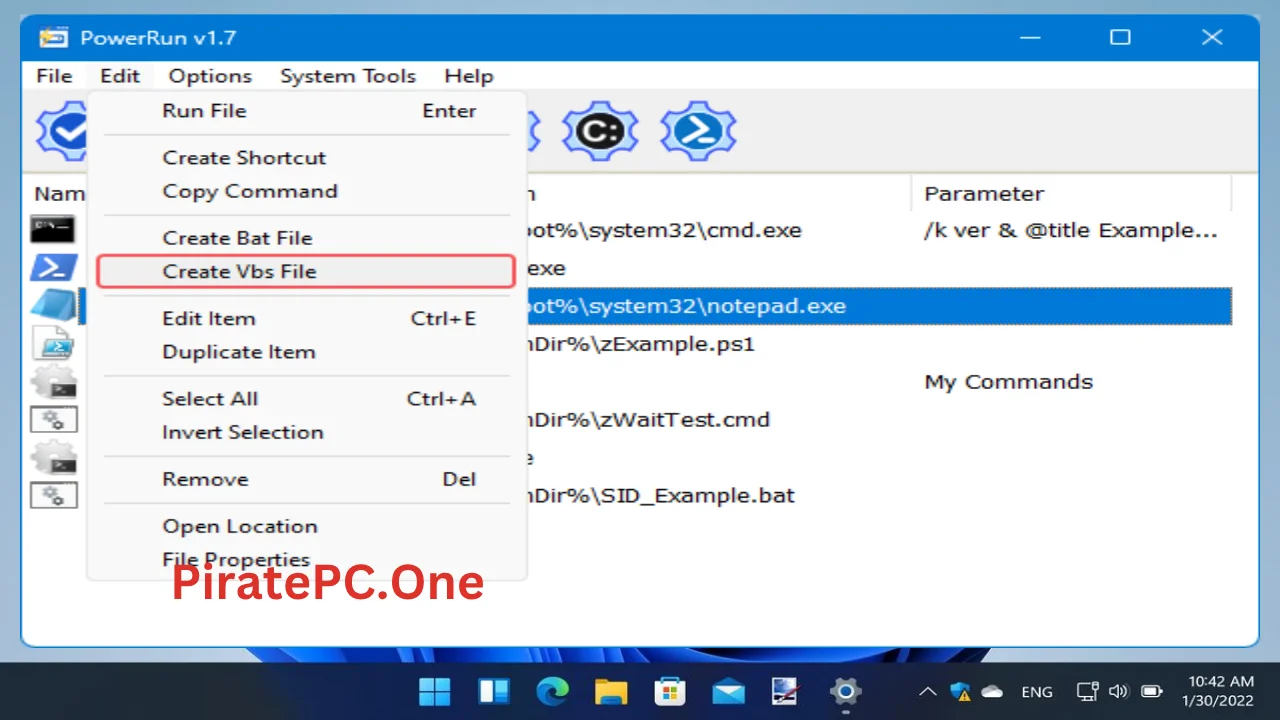Click the Name column header
This screenshot has height=720, width=1280.
59,194
